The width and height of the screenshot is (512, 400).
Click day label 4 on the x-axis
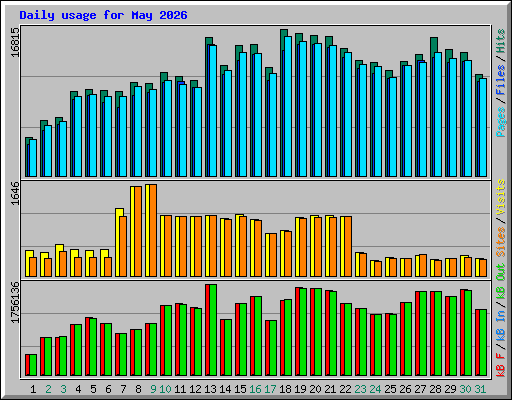coord(78,389)
